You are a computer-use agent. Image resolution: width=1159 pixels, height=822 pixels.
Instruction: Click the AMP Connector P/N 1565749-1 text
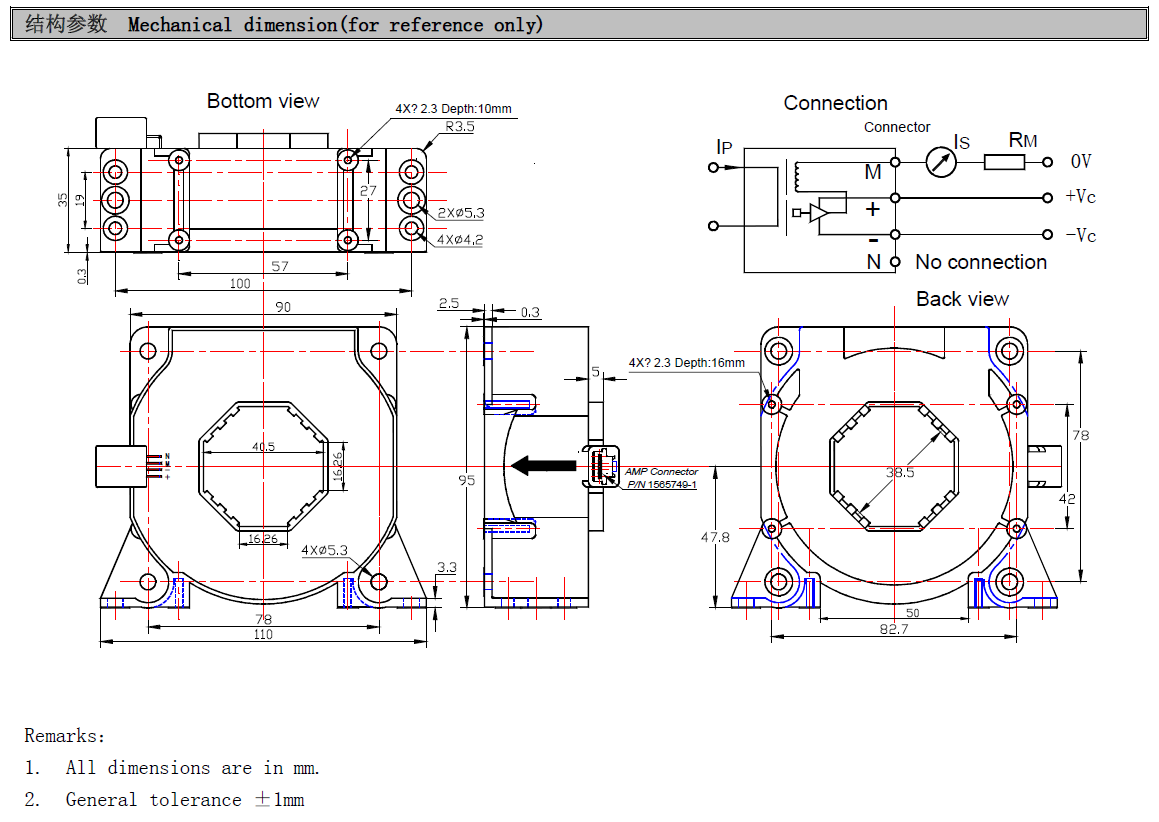click(661, 478)
